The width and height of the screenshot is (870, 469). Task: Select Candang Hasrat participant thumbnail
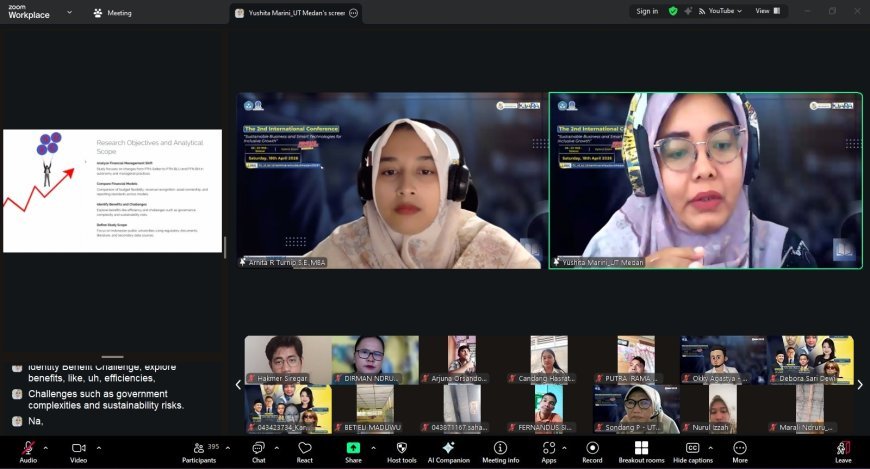[549, 360]
